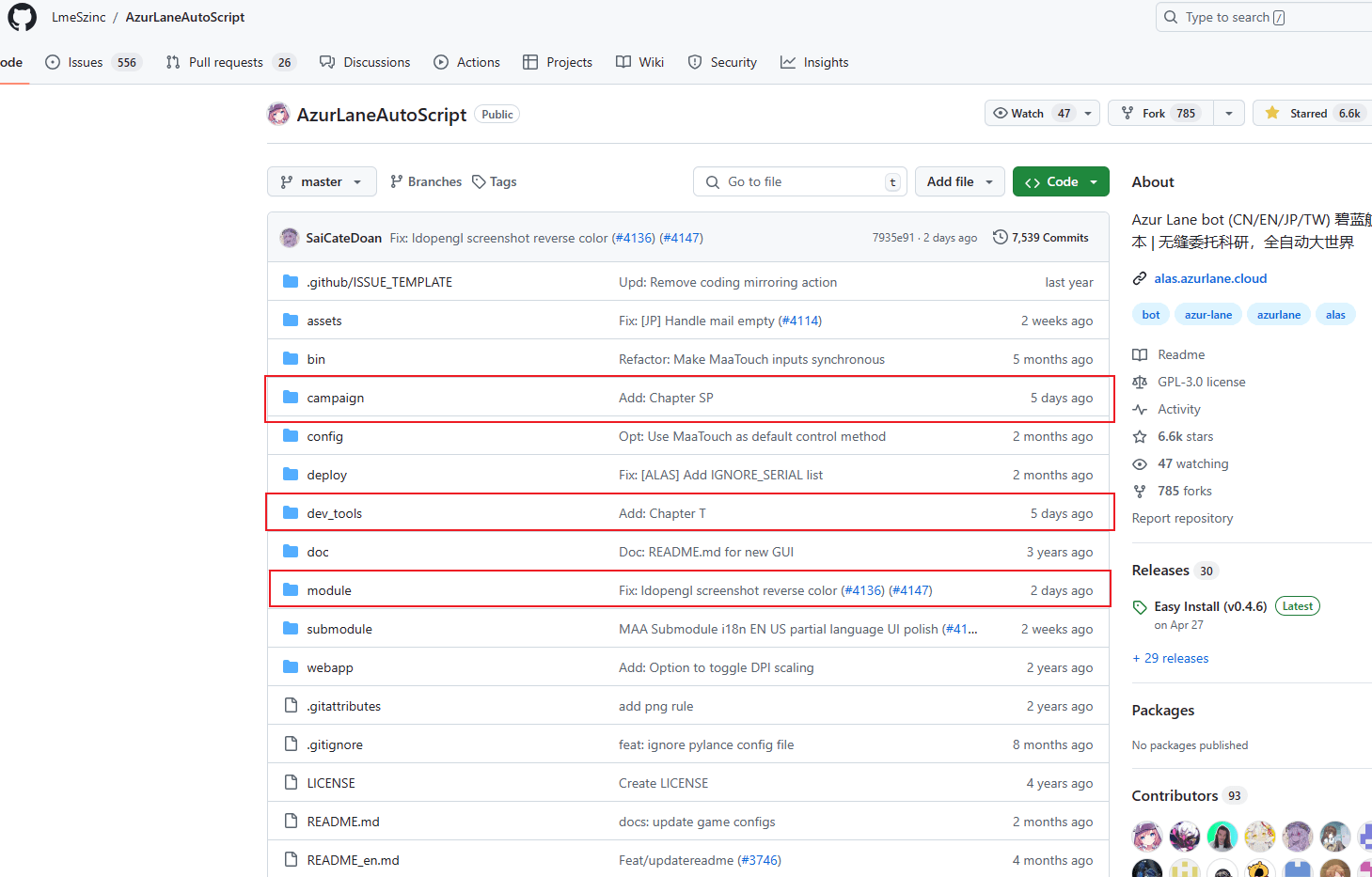Expand the Watch notifications dropdown arrow
Image resolution: width=1372 pixels, height=877 pixels.
(x=1088, y=113)
